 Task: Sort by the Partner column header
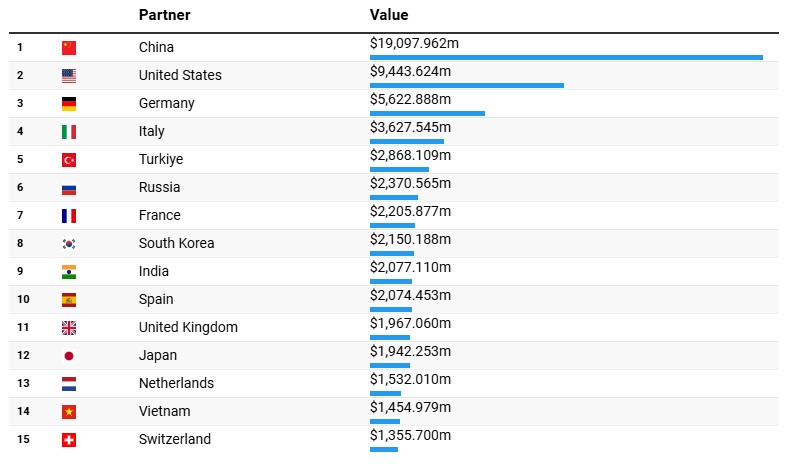164,15
